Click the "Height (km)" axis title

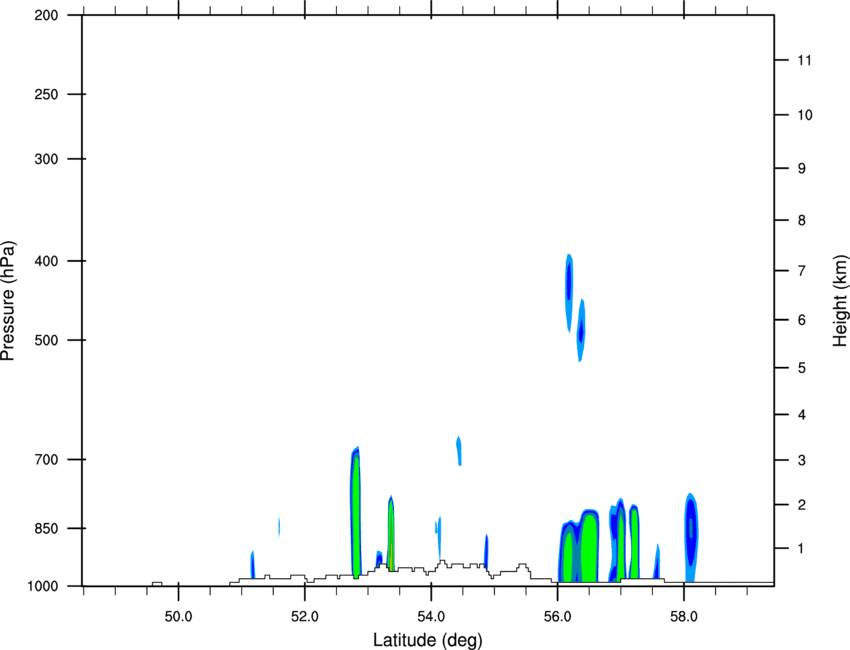click(840, 301)
